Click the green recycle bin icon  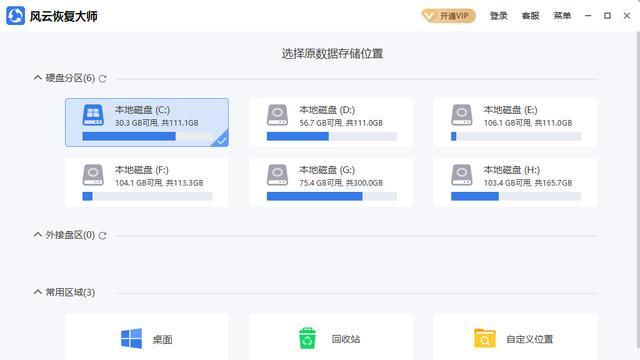(307, 338)
